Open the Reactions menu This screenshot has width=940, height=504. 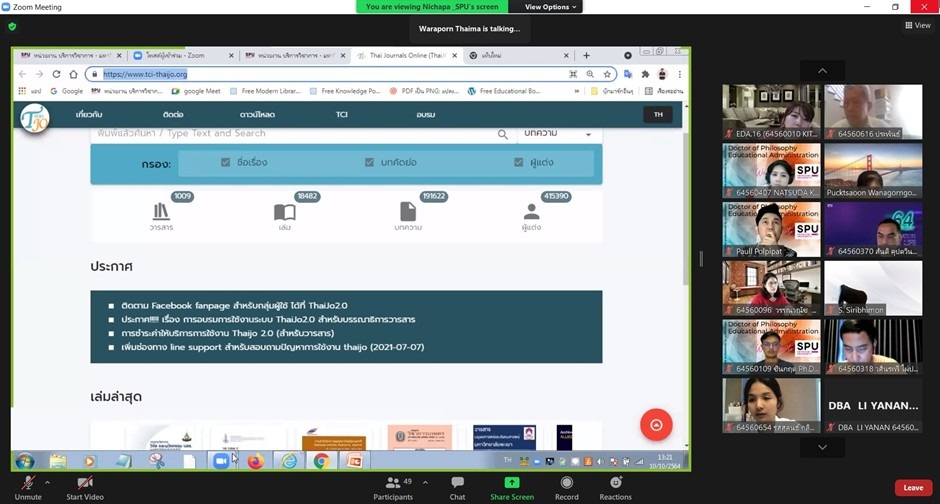615,488
